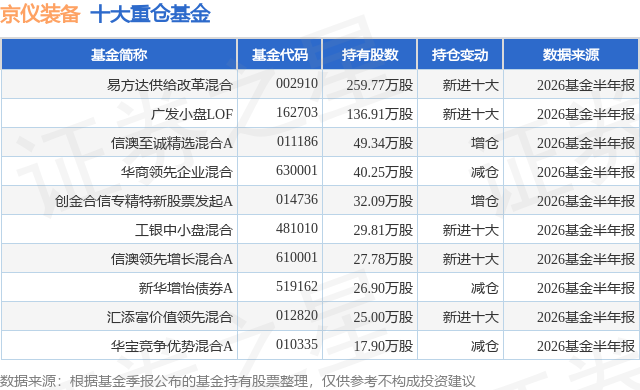The width and height of the screenshot is (640, 390).
Task: Click the 京仪装备 title text
Action: (40, 14)
